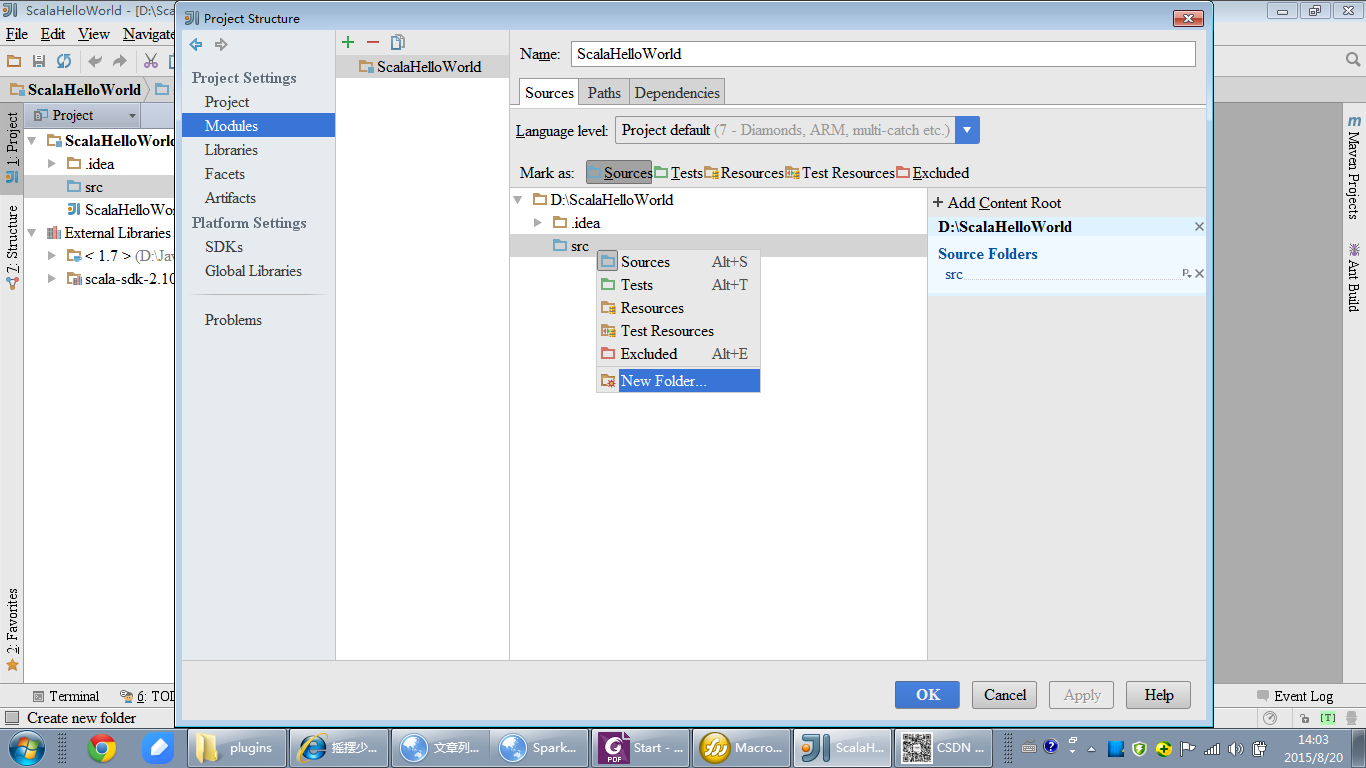
Task: Expand the .idea folder in content tree
Action: click(x=538, y=223)
